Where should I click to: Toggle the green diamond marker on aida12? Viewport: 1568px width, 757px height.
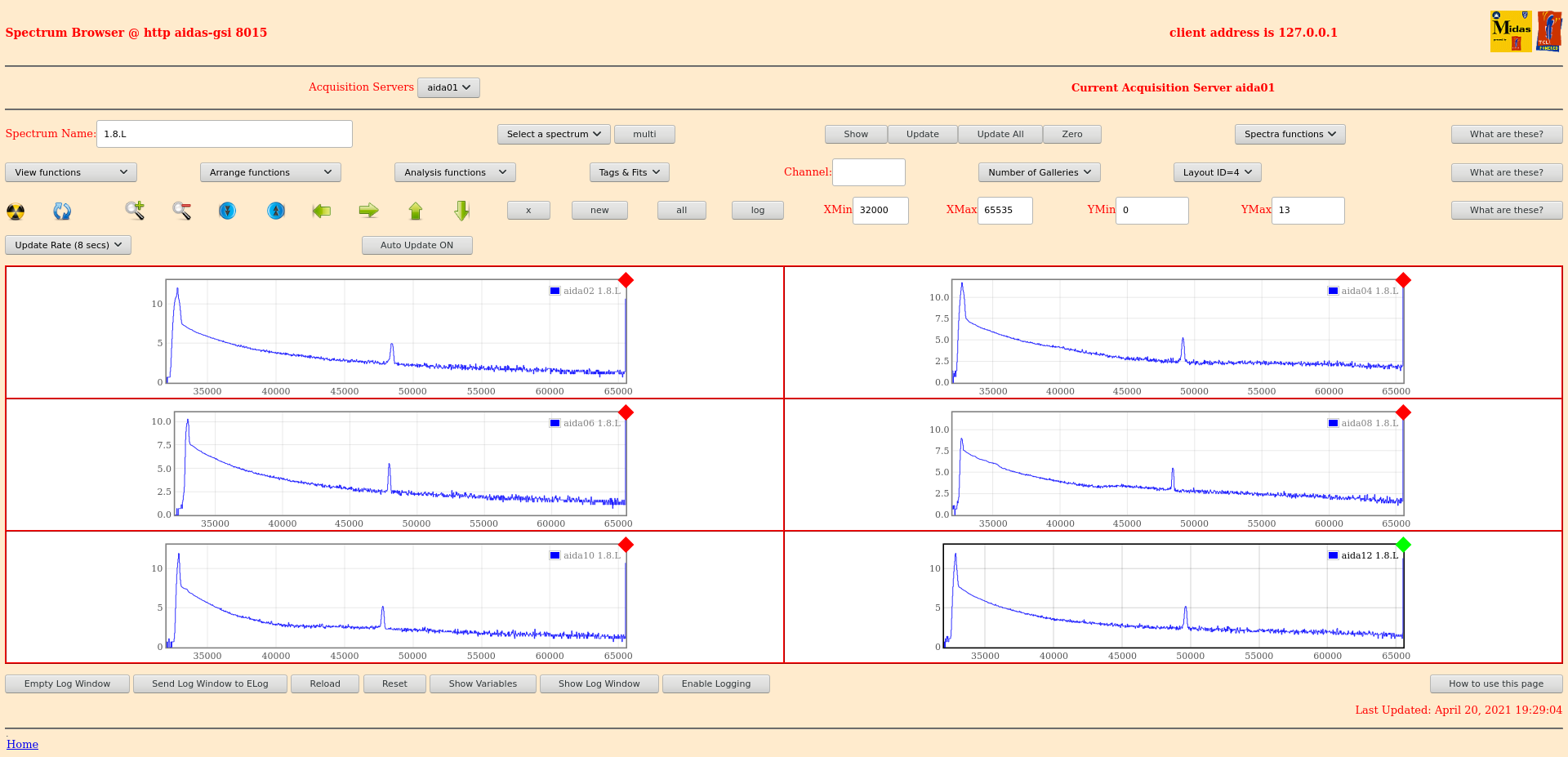(x=1403, y=545)
